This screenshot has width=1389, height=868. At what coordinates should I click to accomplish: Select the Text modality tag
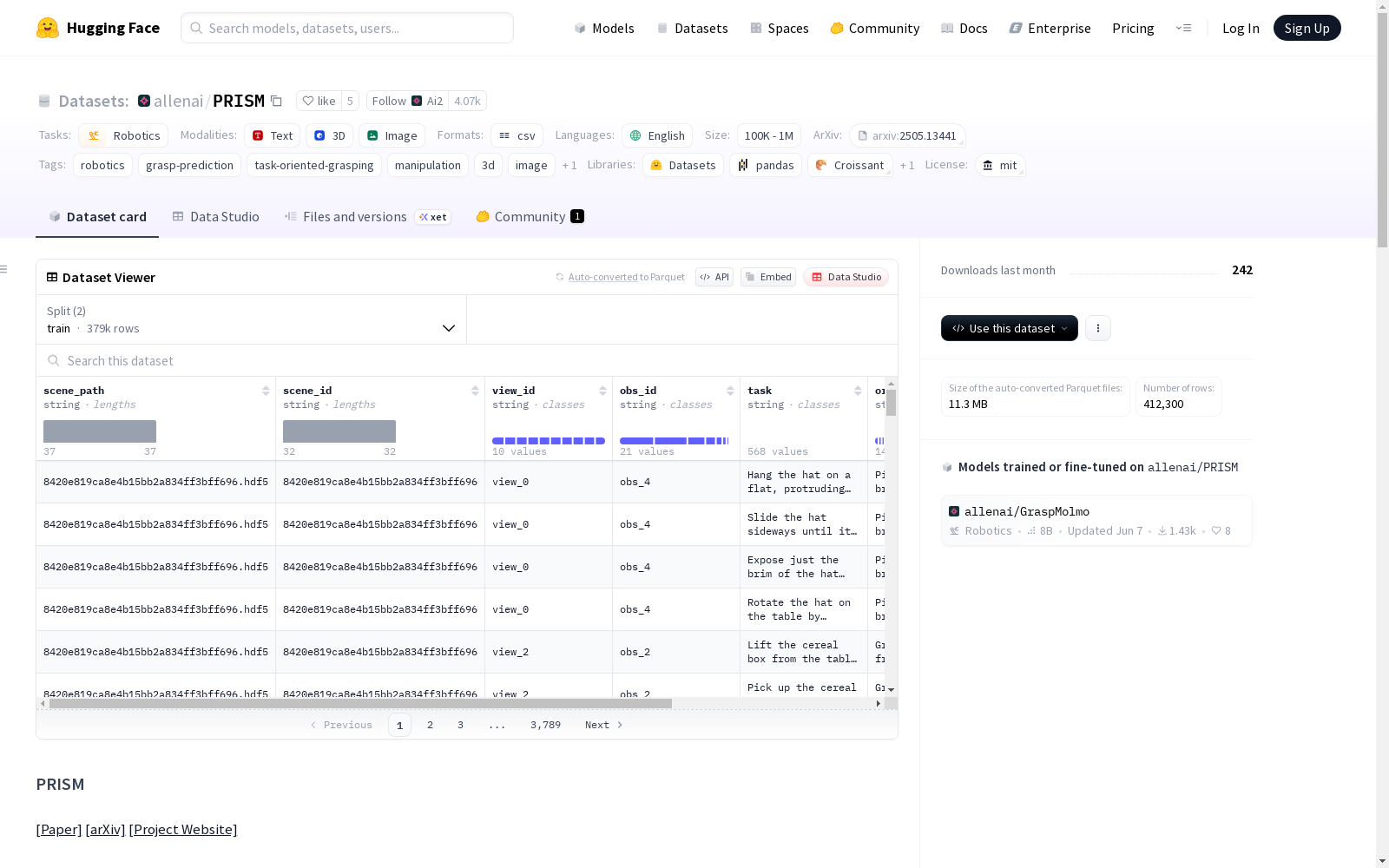pyautogui.click(x=273, y=135)
